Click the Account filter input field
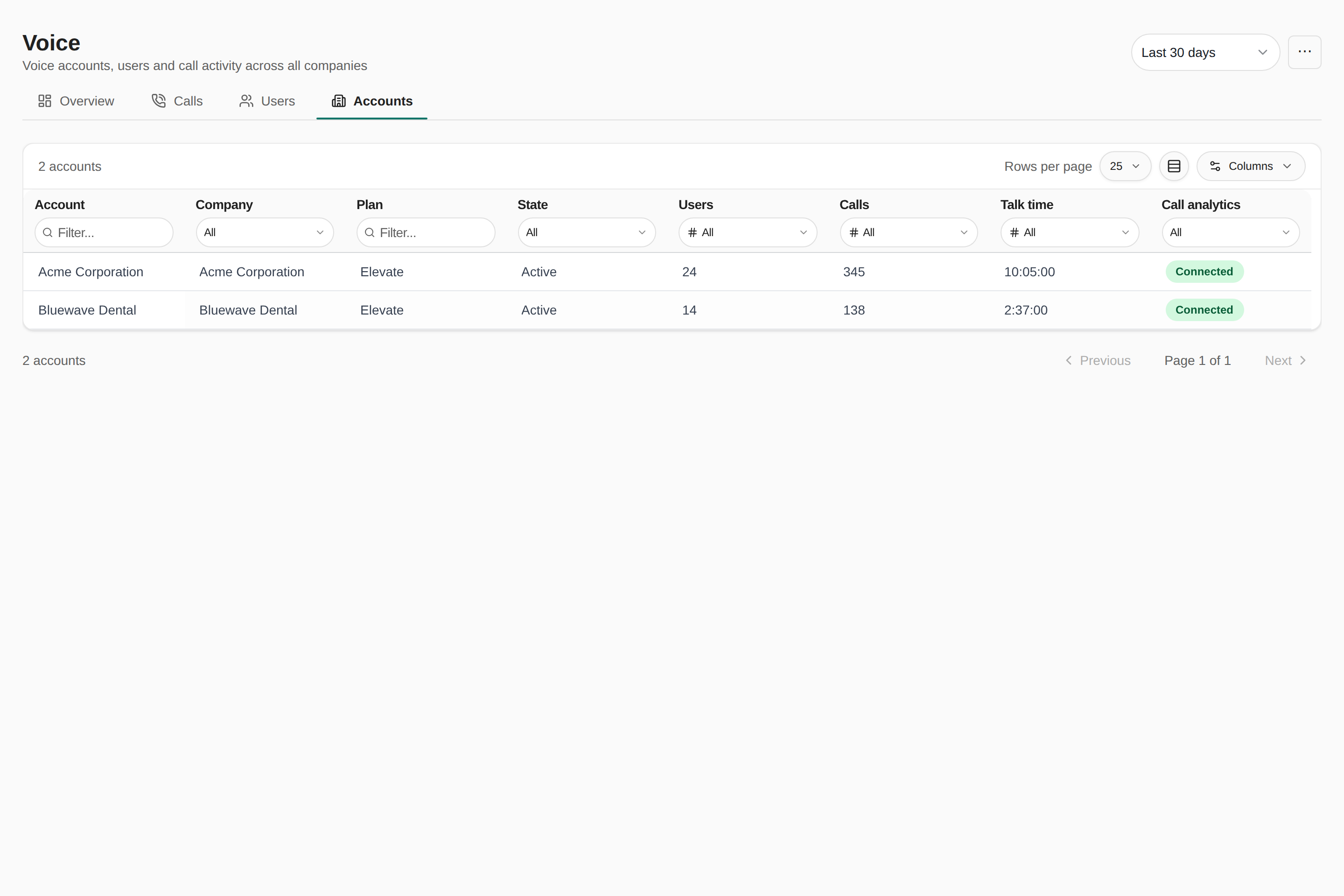The image size is (1344, 896). 104,232
